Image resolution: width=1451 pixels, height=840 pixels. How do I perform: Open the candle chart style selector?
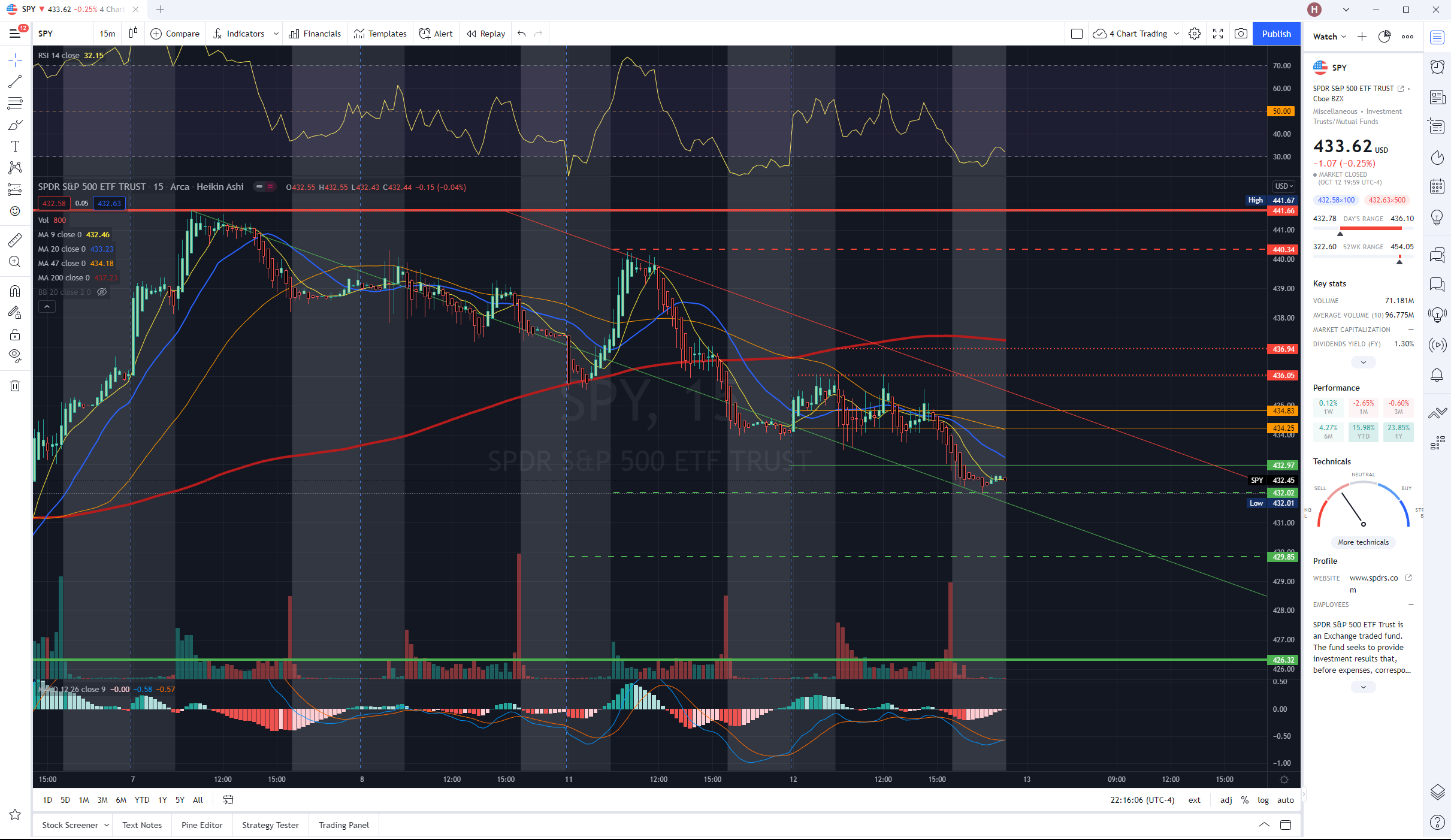point(133,34)
